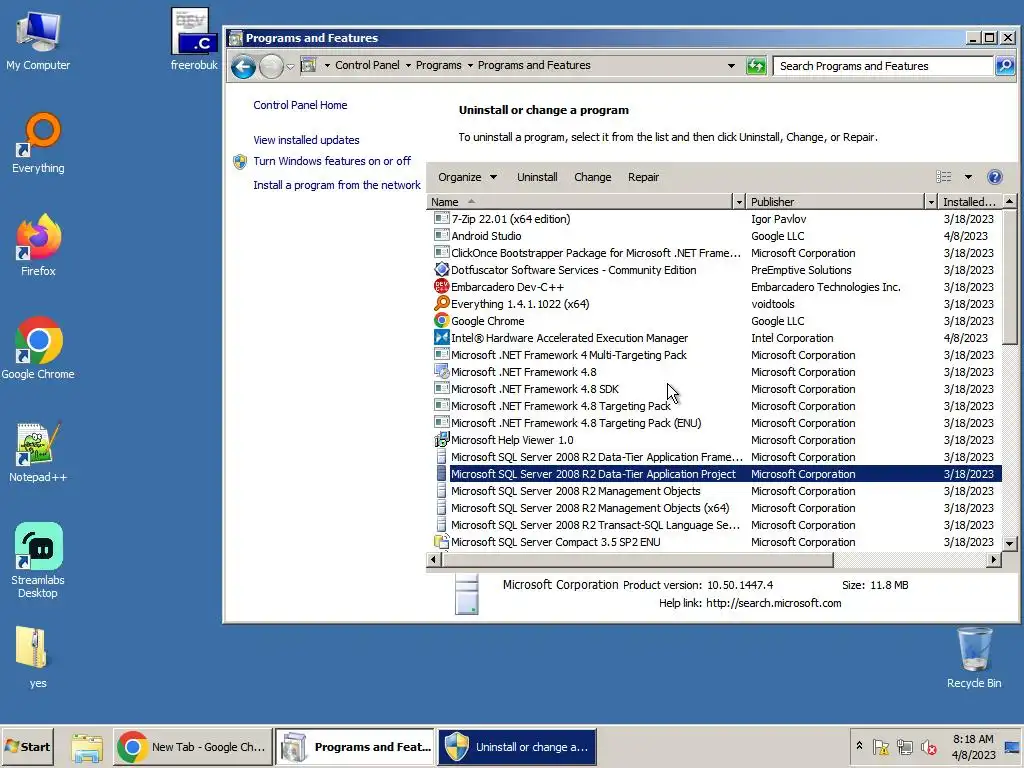This screenshot has width=1024, height=768.
Task: Click the Back navigation arrow
Action: (x=243, y=66)
